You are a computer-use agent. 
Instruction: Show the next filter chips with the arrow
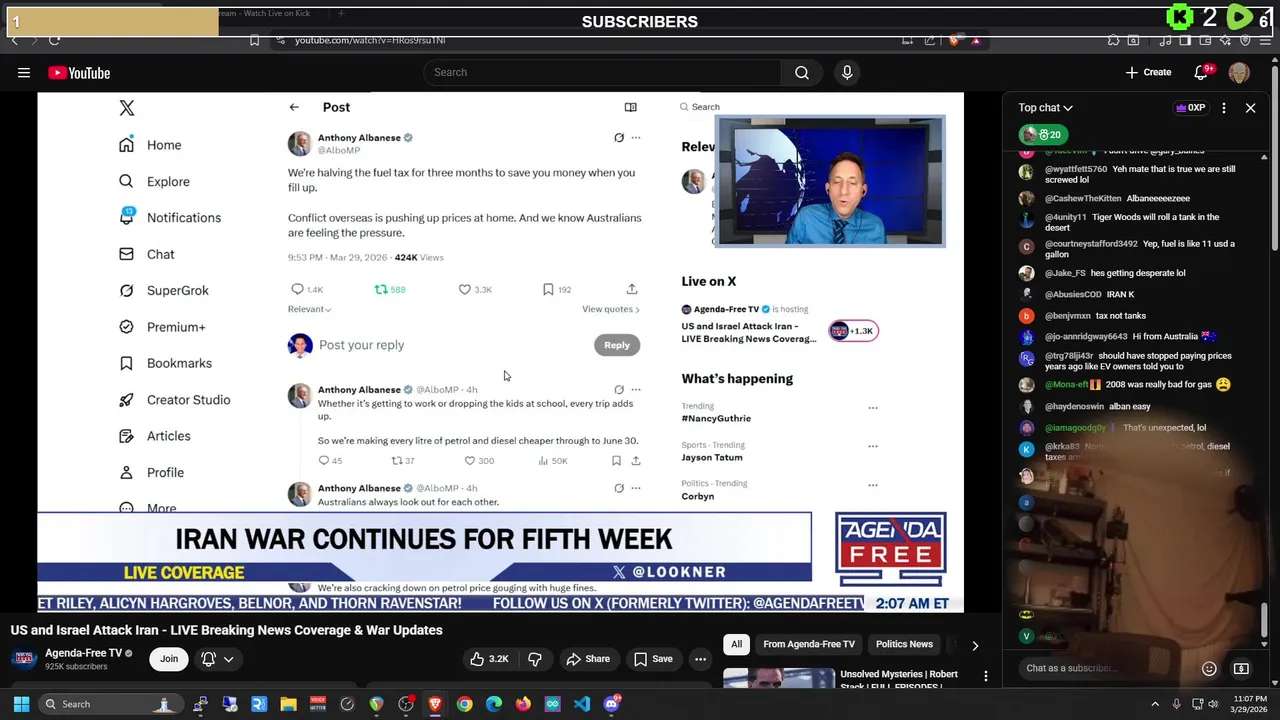pos(975,645)
